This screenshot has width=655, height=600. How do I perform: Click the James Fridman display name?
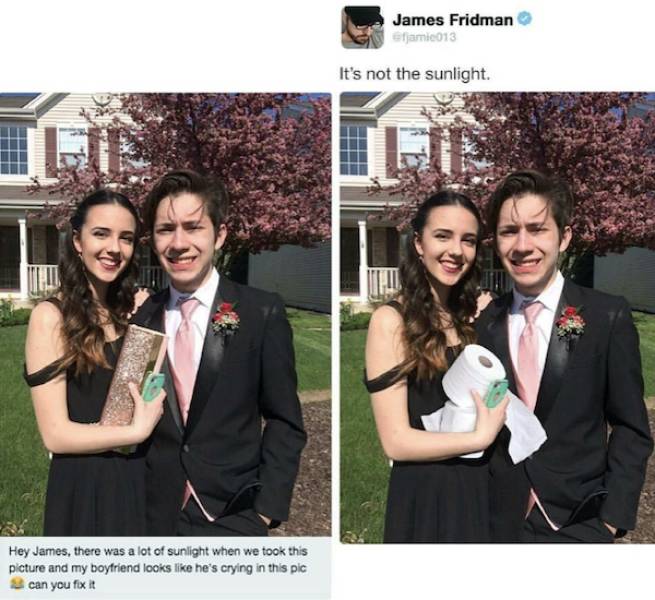(x=453, y=19)
